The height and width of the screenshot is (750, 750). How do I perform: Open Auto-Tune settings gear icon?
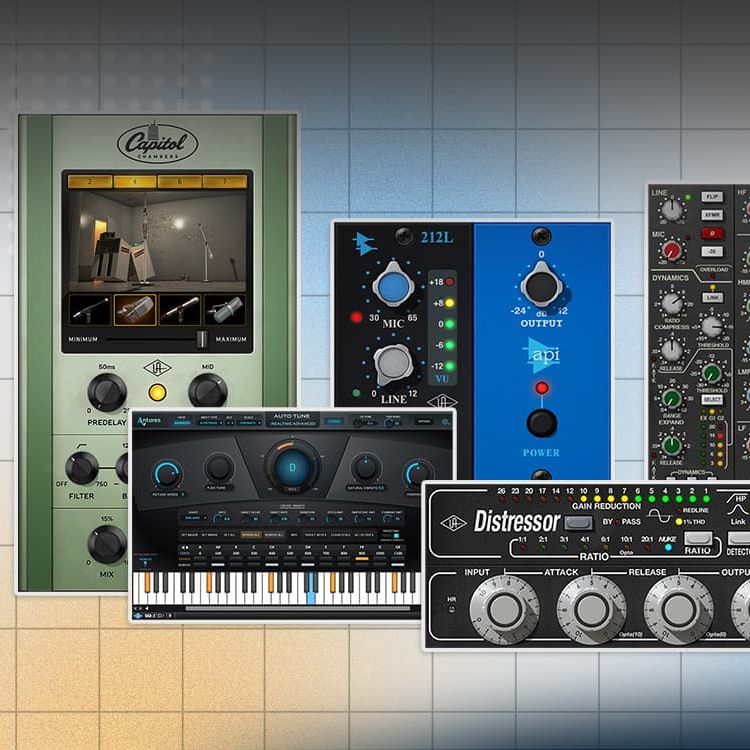point(445,421)
